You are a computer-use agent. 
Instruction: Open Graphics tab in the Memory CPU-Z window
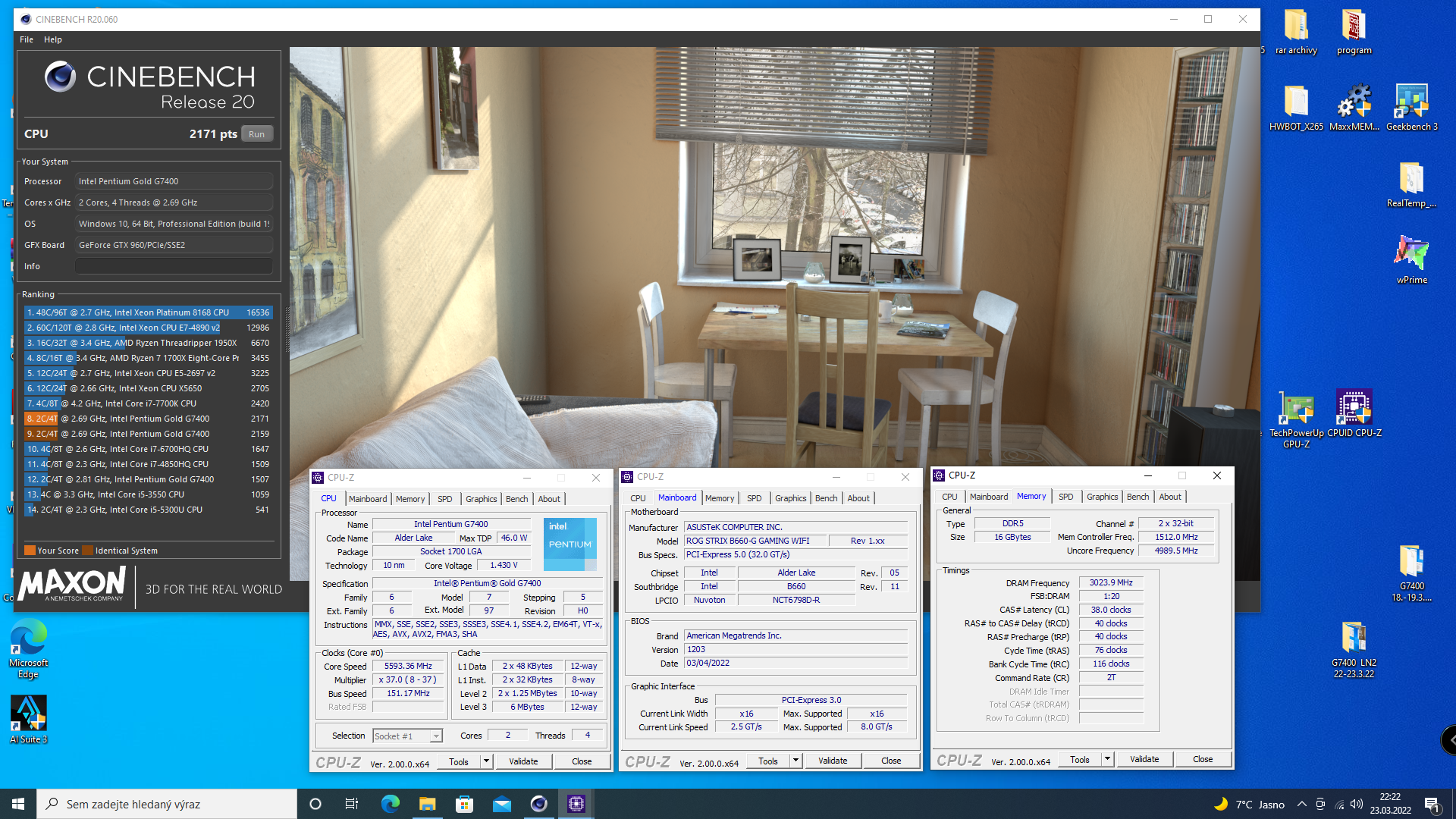pos(1102,497)
